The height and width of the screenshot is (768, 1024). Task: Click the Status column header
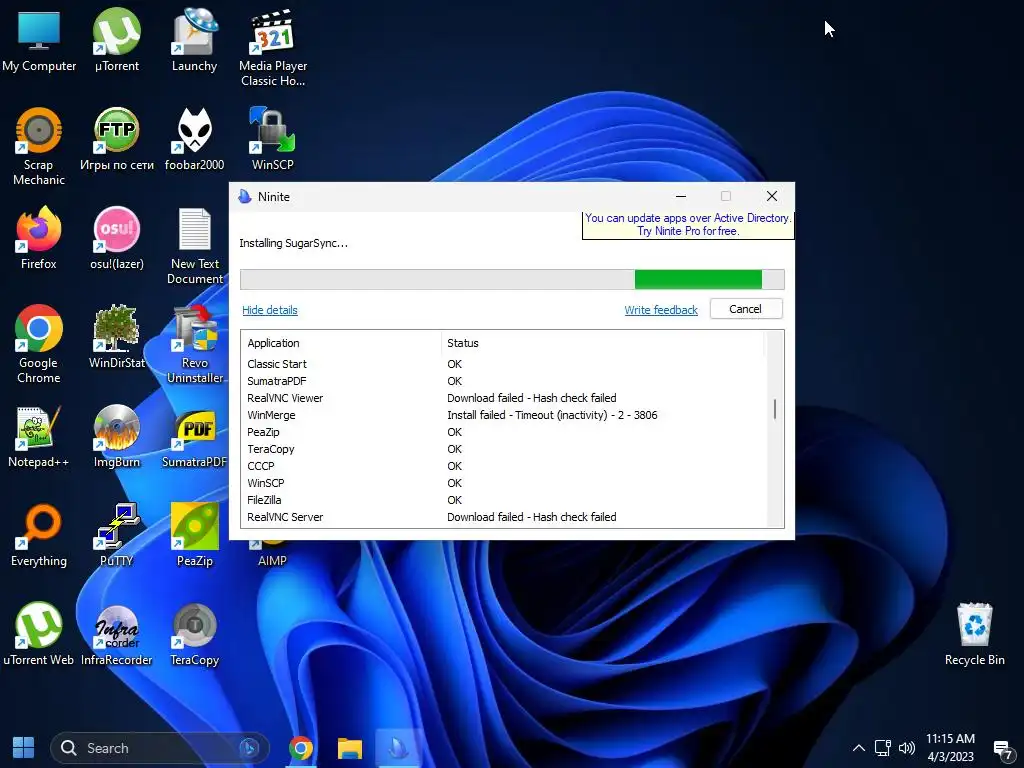[602, 343]
